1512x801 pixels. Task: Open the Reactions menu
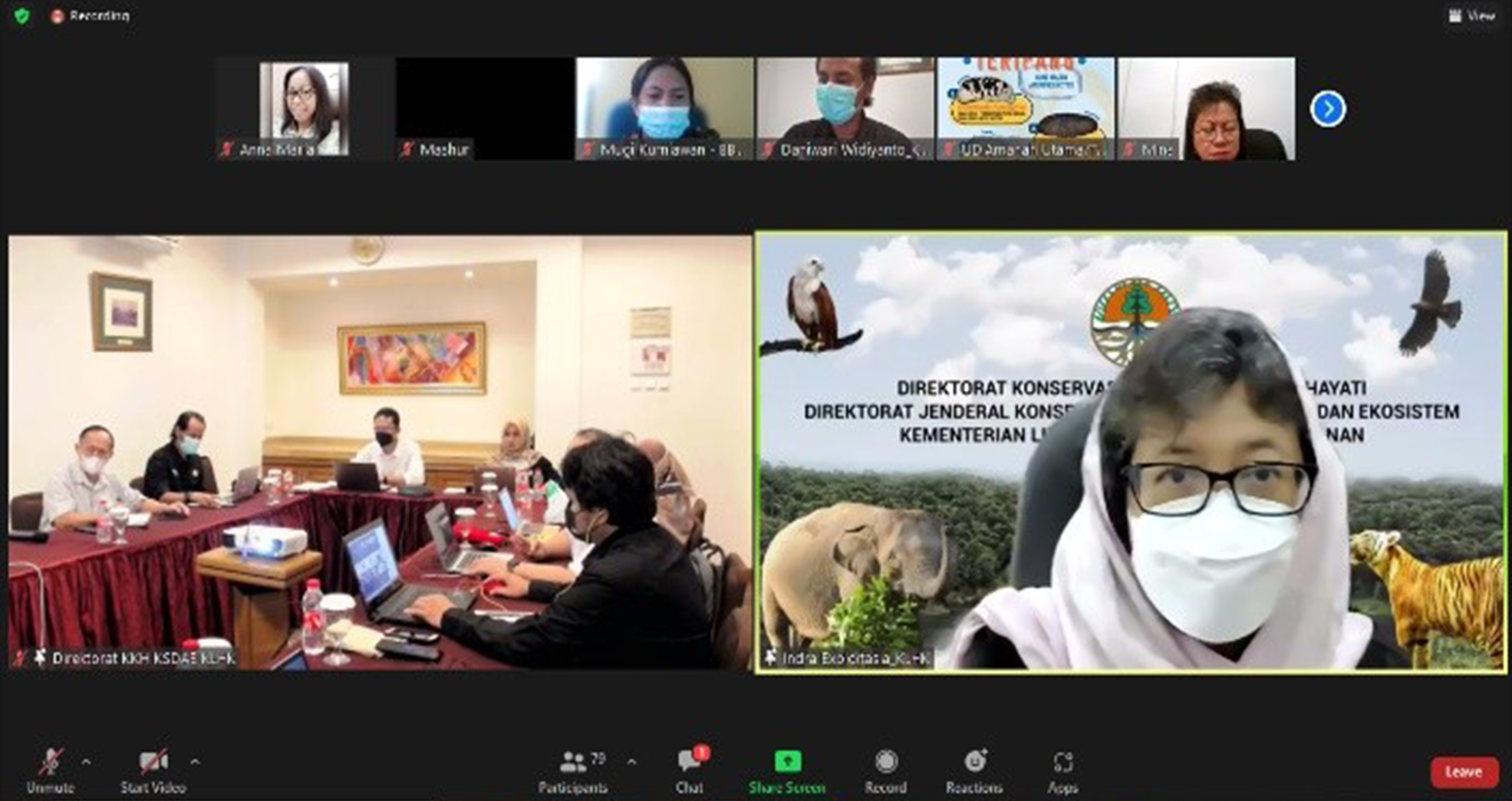pos(973,761)
